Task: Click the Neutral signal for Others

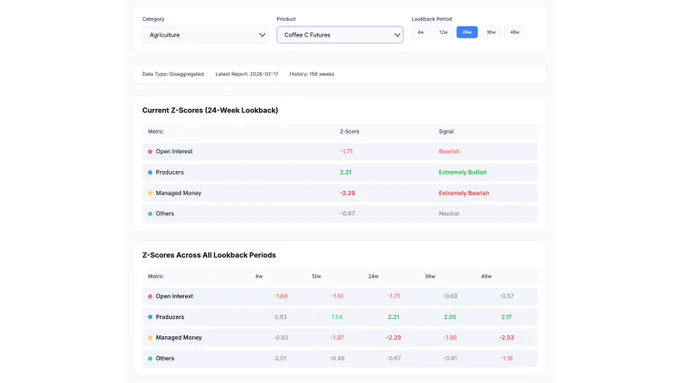Action: [x=449, y=213]
